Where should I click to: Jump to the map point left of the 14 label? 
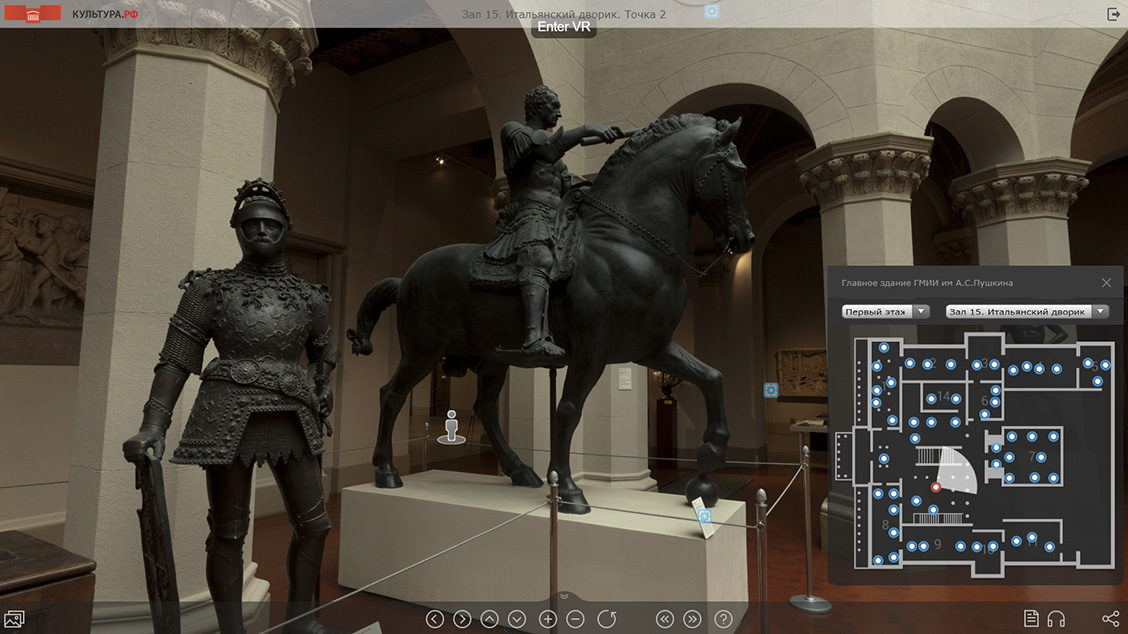click(x=932, y=399)
